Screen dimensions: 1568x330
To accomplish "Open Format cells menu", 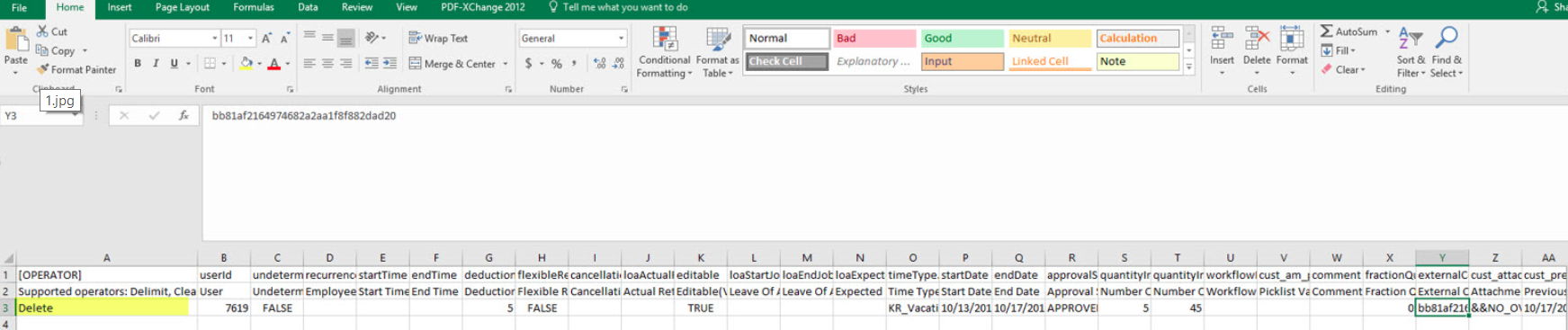I will point(1292,50).
